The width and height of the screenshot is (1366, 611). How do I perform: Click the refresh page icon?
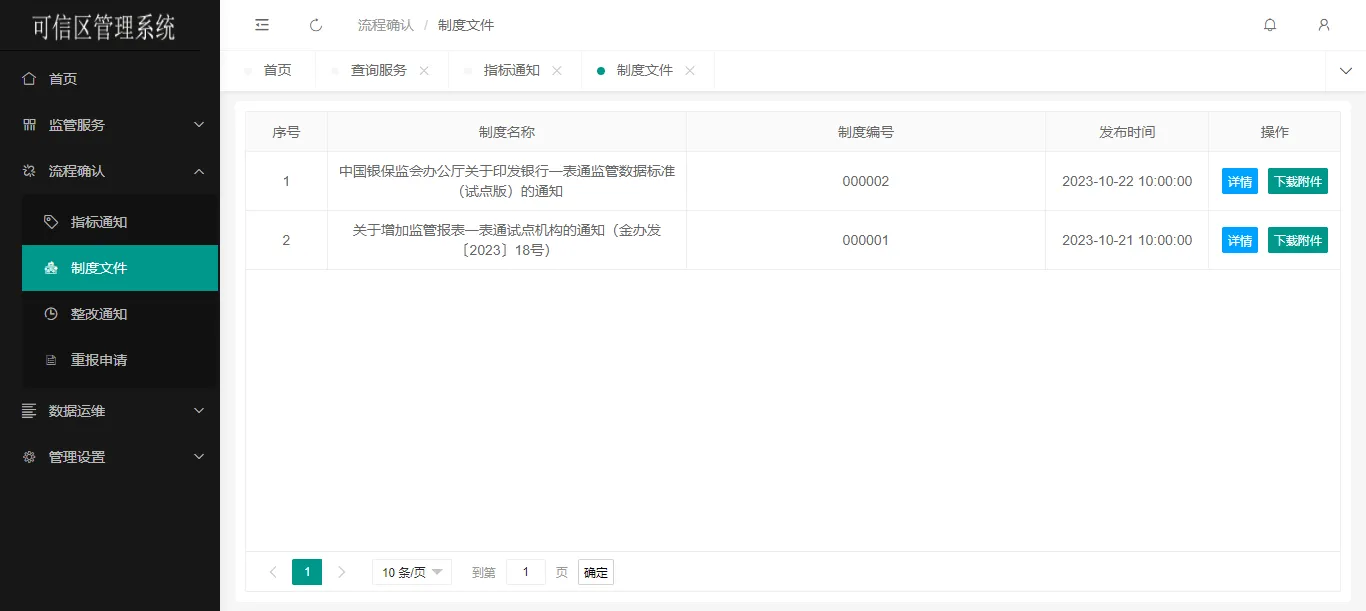point(316,25)
